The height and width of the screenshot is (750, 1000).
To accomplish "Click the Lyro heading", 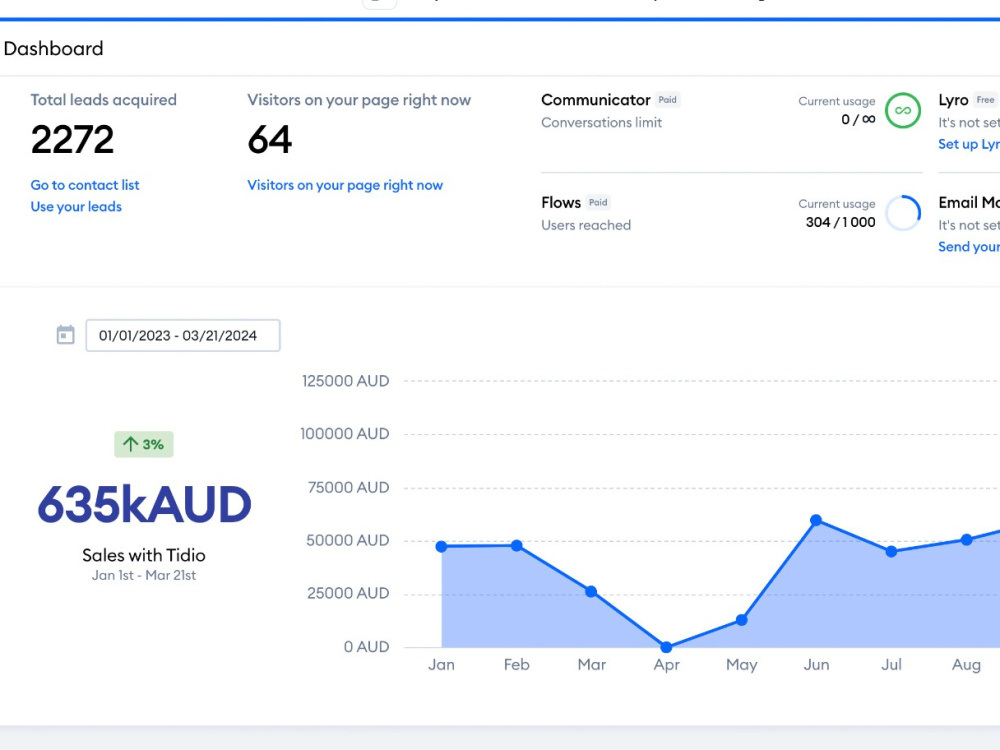I will (x=953, y=101).
